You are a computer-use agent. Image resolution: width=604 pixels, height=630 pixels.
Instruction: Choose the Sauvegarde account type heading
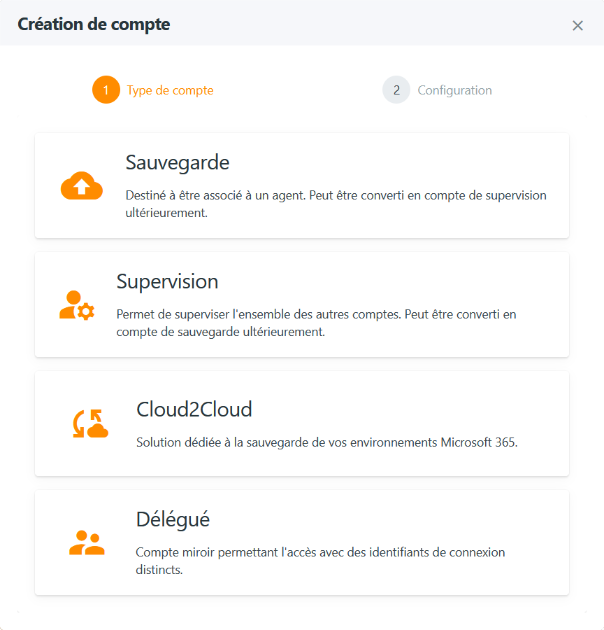[177, 163]
